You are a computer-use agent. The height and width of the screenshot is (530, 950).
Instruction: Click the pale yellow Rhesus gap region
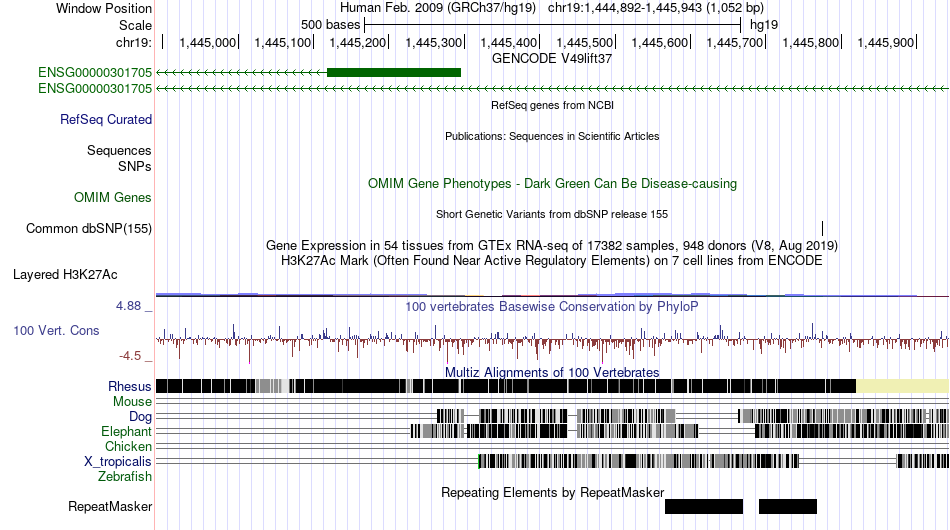click(902, 386)
